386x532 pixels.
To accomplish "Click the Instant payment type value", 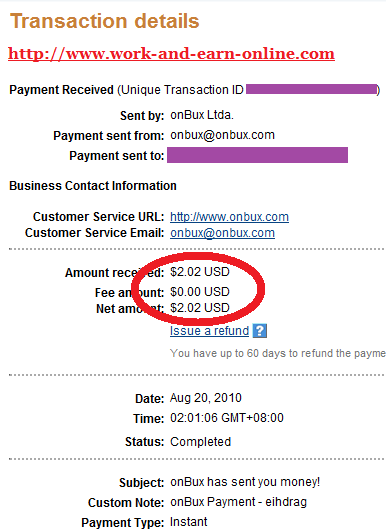I will click(x=189, y=521).
